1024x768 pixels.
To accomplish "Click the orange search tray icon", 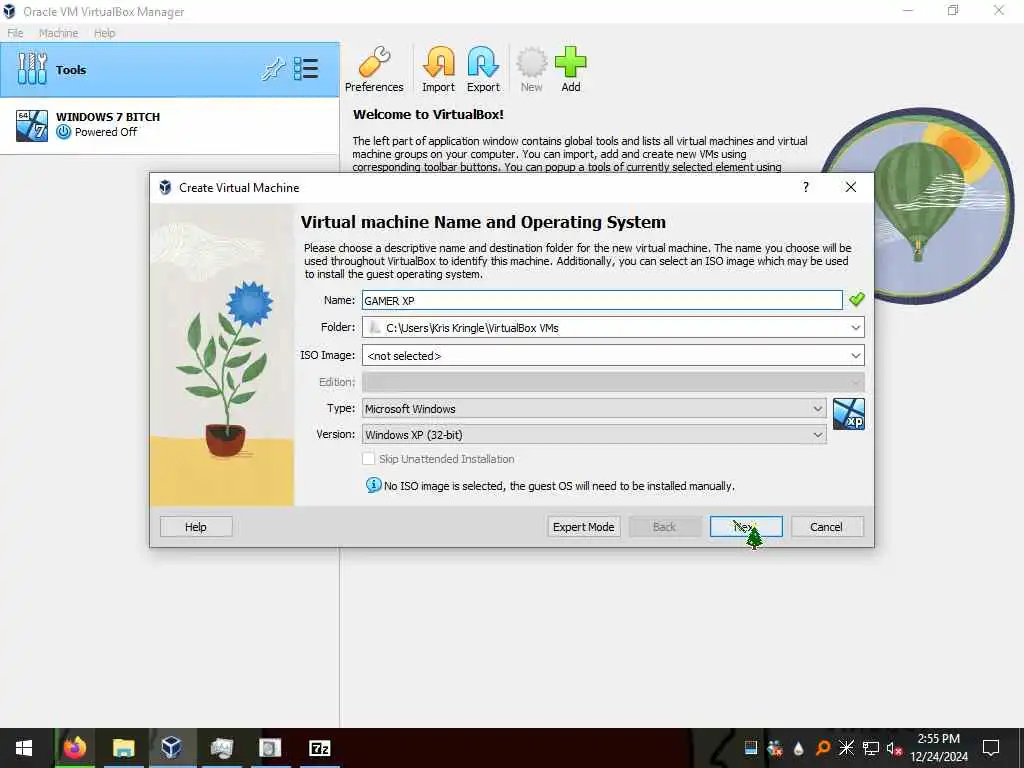I will [823, 748].
